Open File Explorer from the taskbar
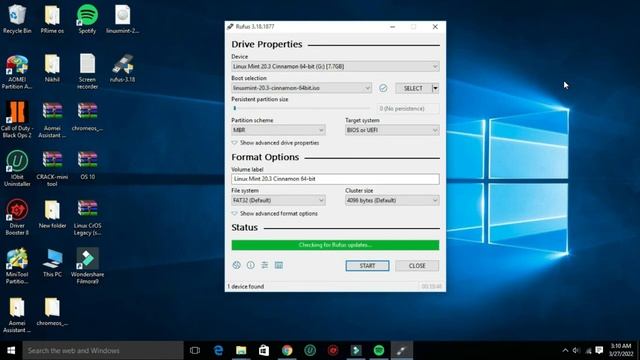640x360 pixels. coord(241,350)
